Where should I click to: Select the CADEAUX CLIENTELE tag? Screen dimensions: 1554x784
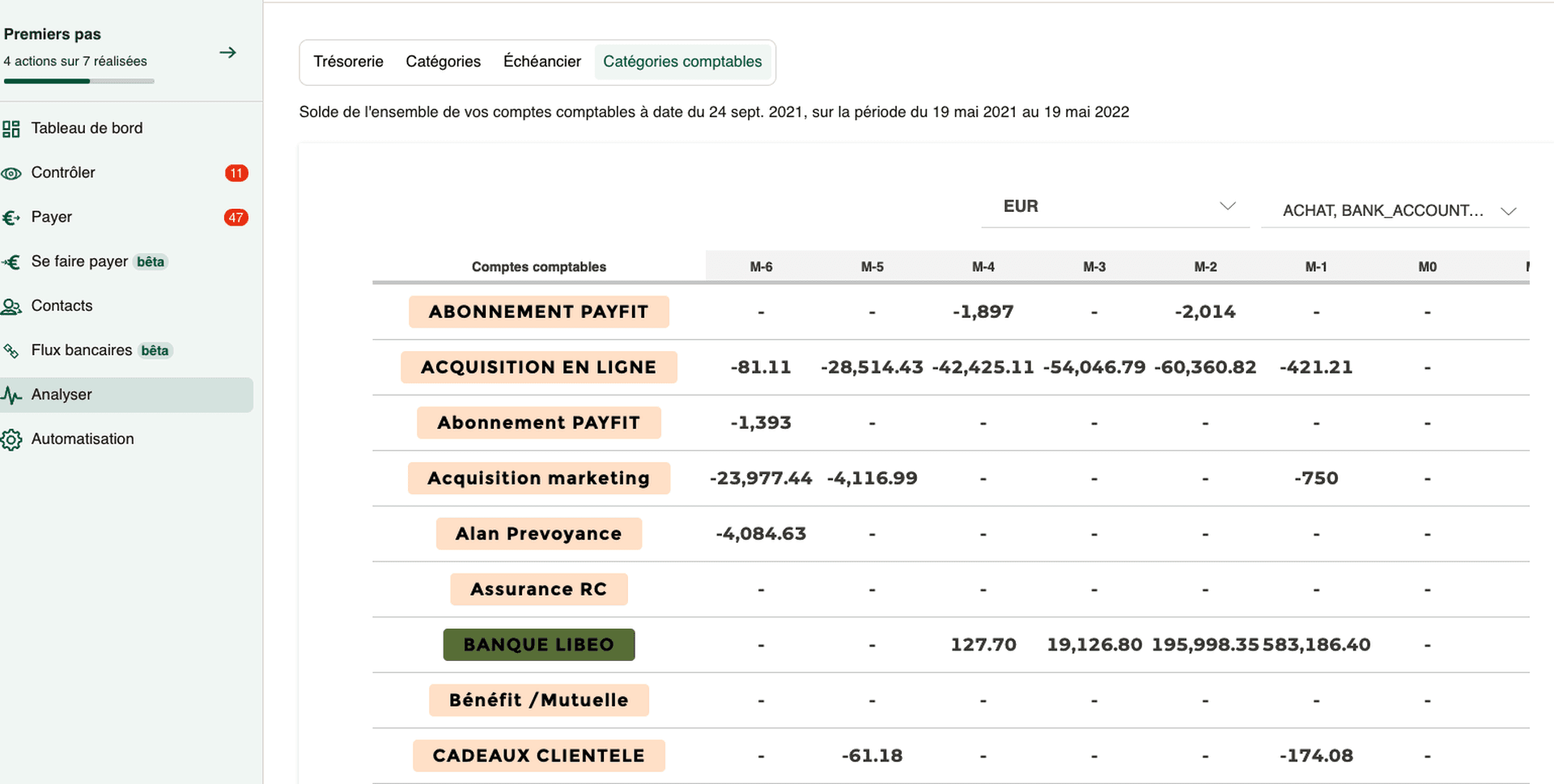tap(538, 756)
